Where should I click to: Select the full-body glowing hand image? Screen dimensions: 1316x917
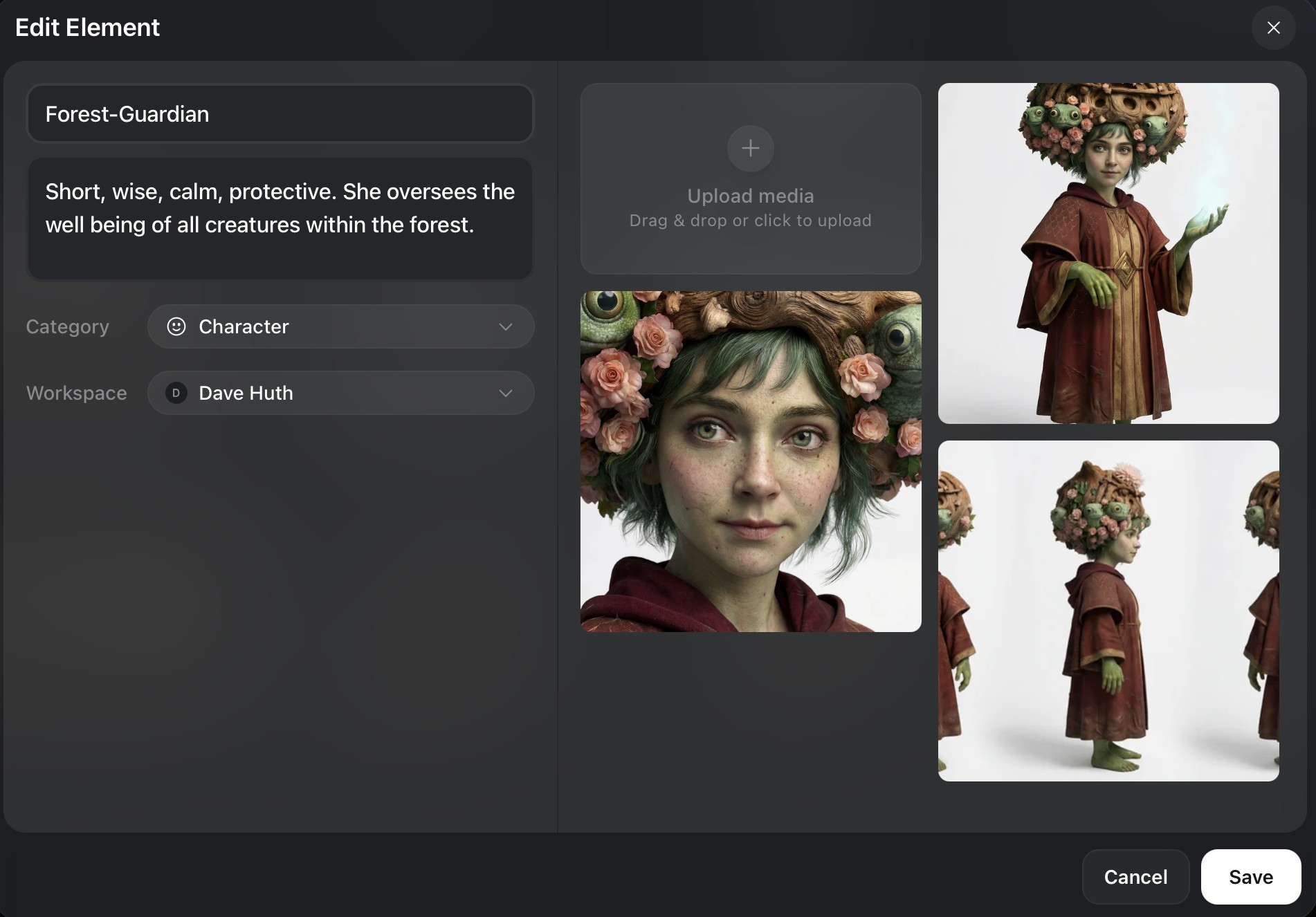pyautogui.click(x=1108, y=253)
